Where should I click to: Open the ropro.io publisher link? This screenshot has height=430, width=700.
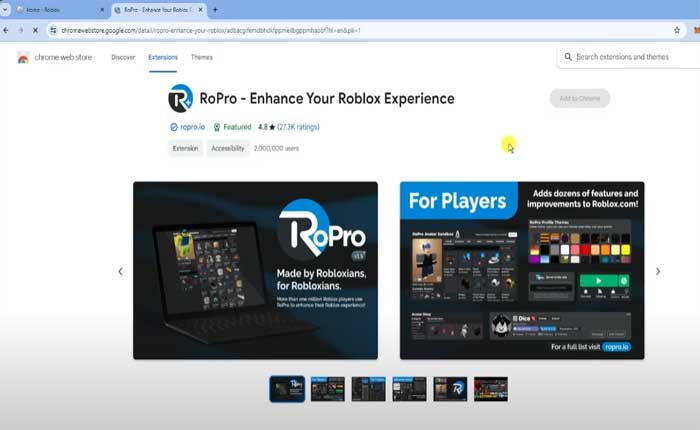point(192,127)
